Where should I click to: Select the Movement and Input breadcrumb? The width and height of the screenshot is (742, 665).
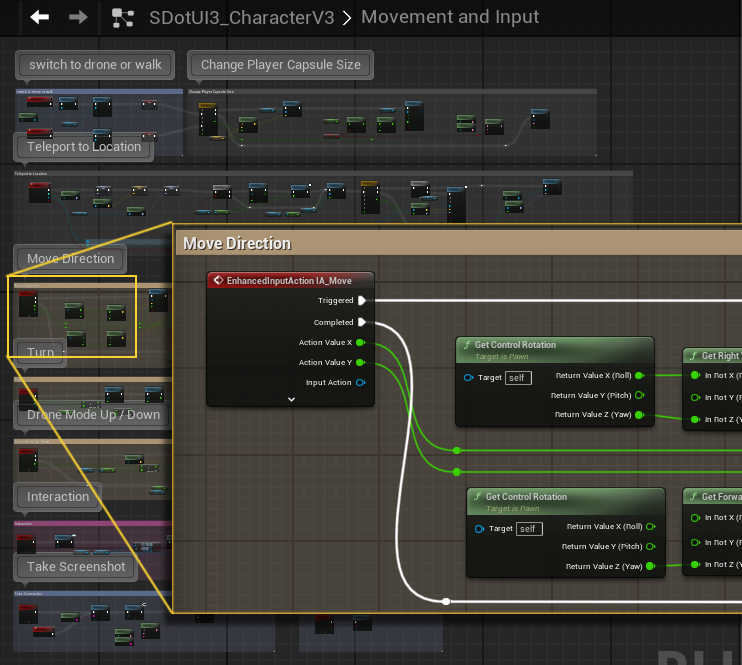point(449,17)
